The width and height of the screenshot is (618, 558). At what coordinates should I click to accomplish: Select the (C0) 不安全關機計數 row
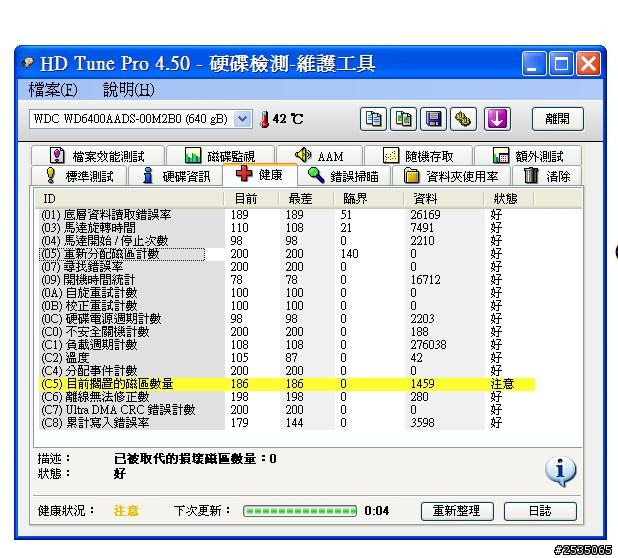287,332
